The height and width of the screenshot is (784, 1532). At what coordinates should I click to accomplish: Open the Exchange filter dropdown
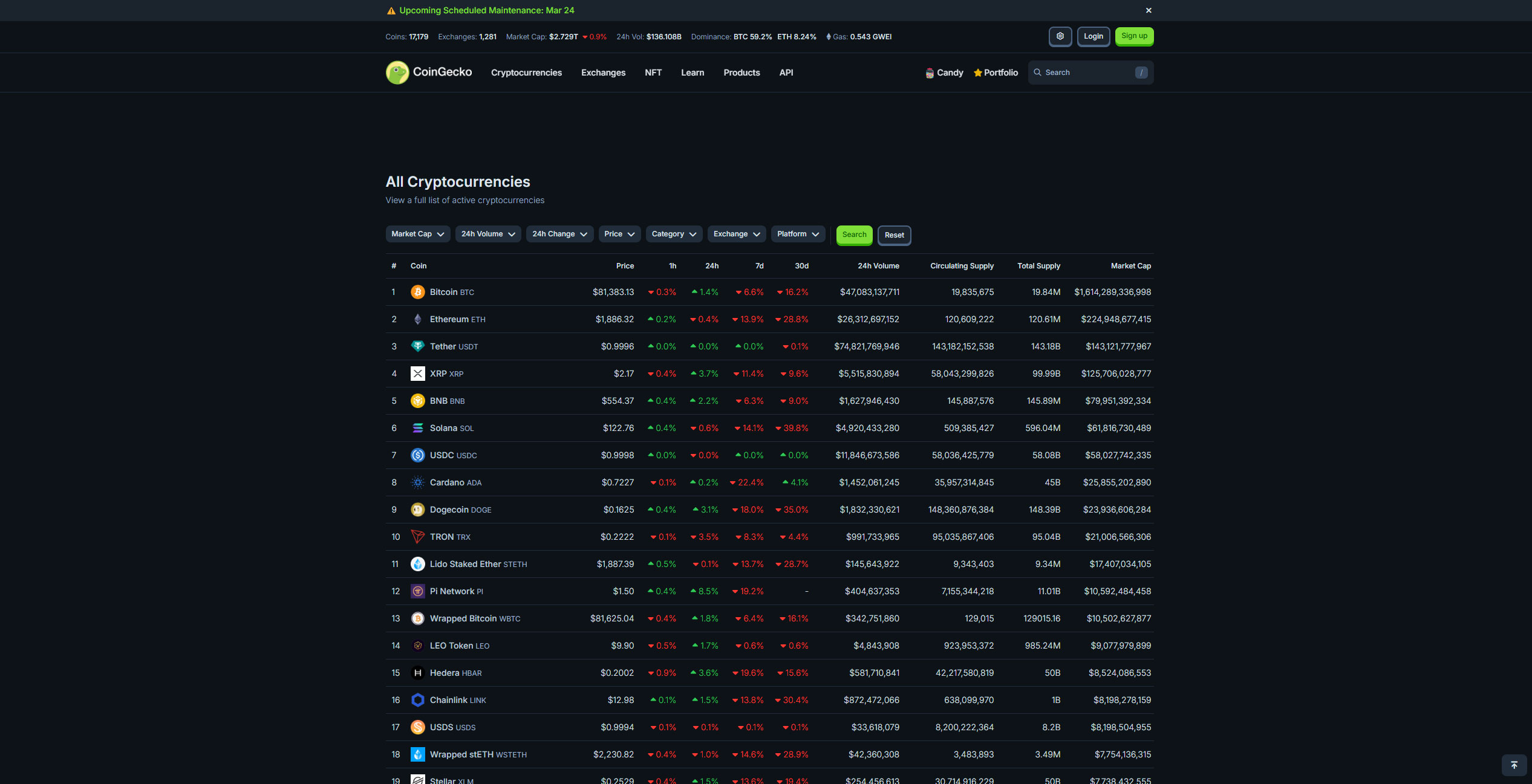pyautogui.click(x=737, y=234)
